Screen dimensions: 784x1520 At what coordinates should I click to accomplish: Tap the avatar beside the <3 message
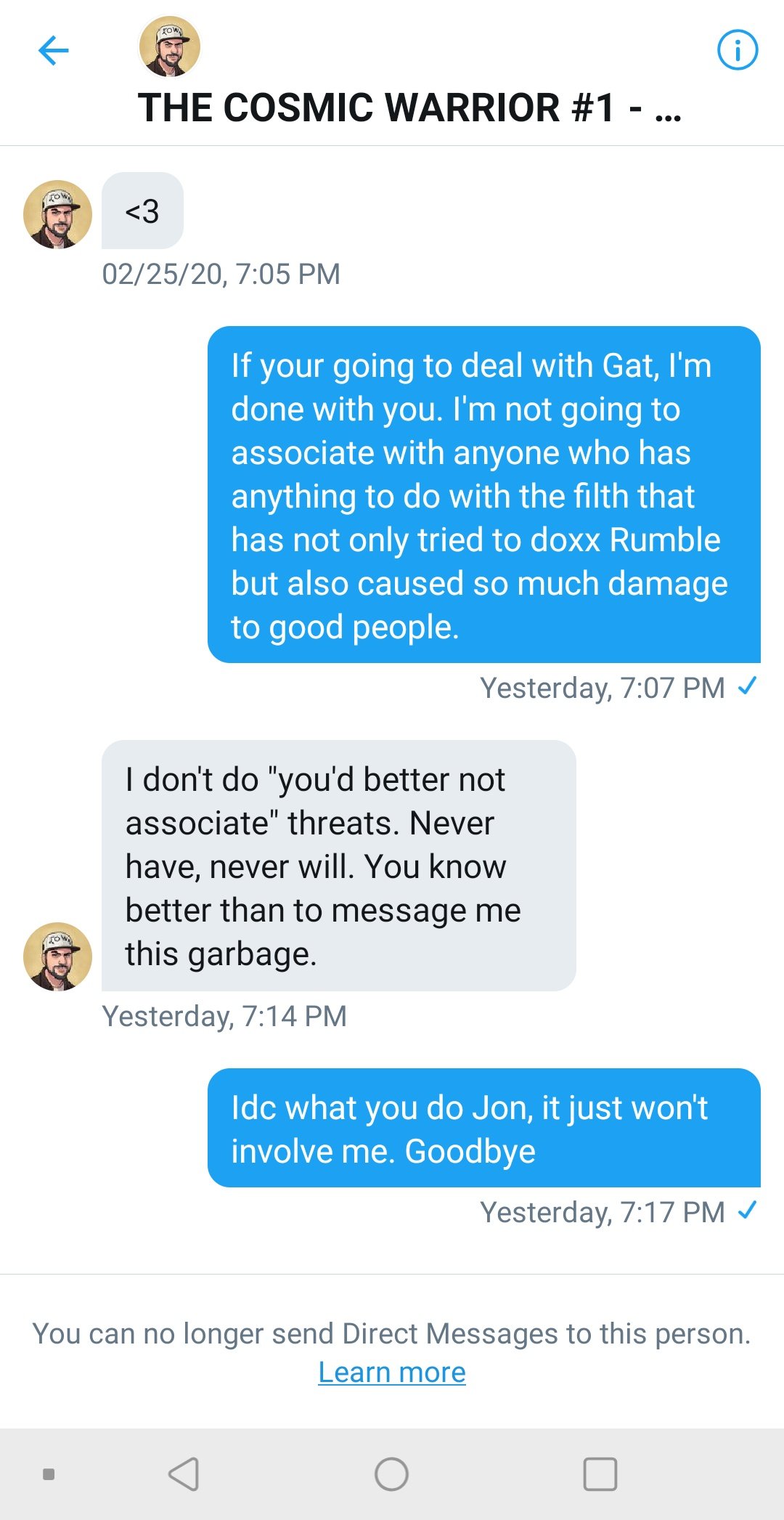[x=57, y=214]
